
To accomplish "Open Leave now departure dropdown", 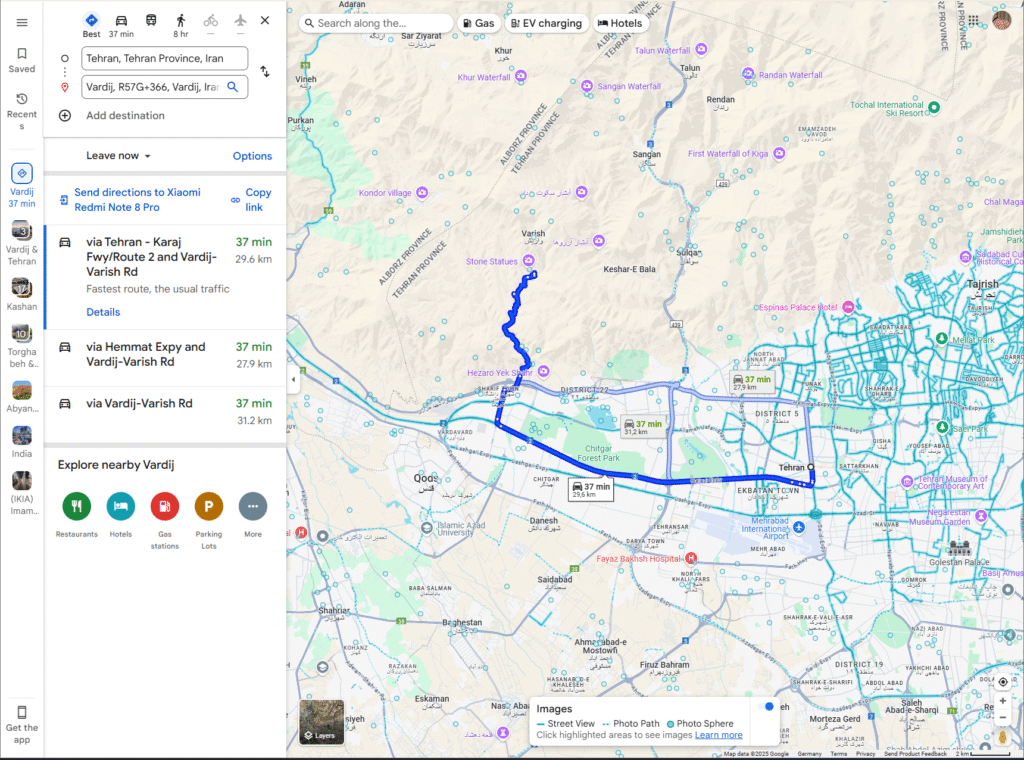I will [x=118, y=155].
